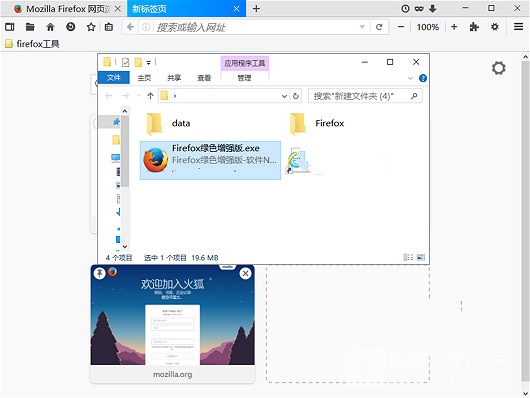Image resolution: width=530 pixels, height=398 pixels.
Task: Bookmark this page with the star icon
Action: point(91,27)
